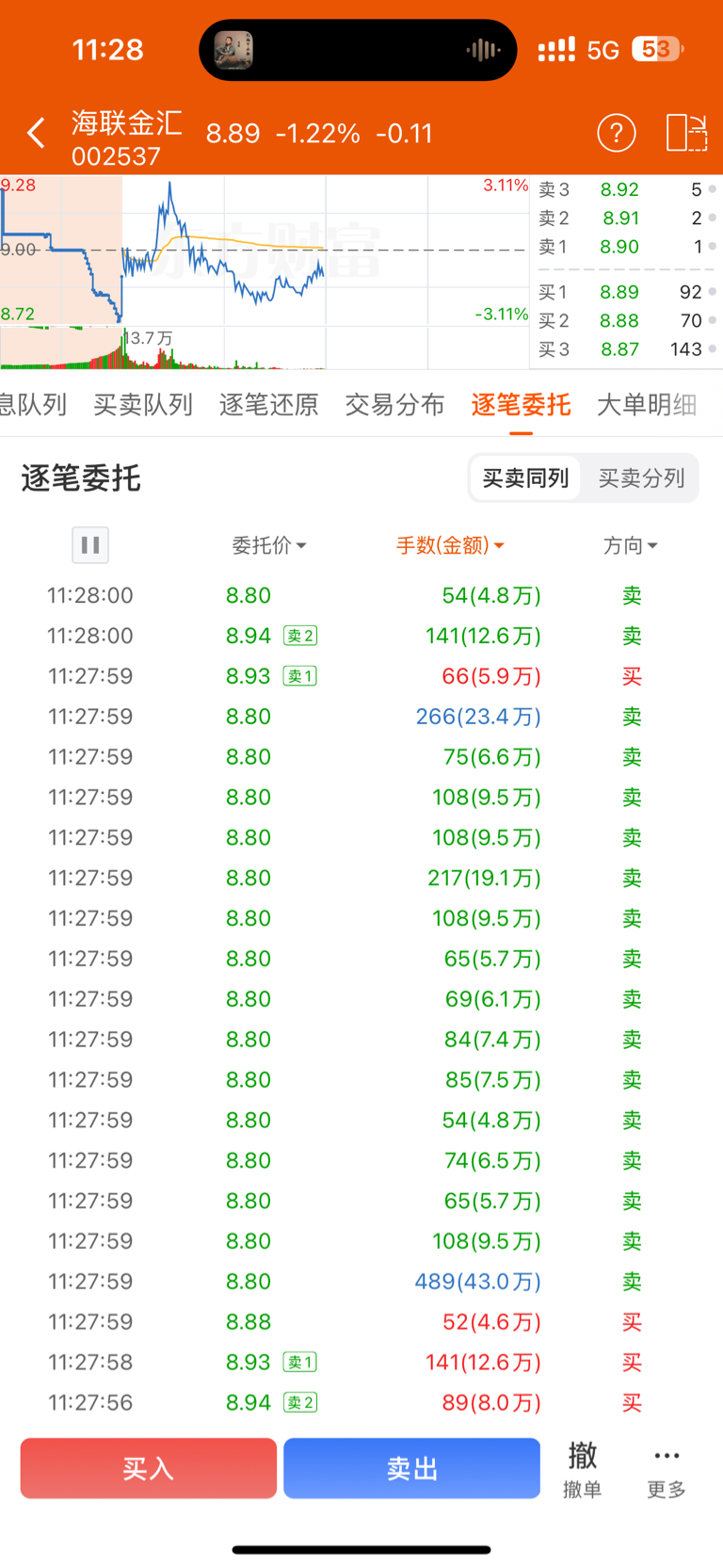Switch to 逐笔委托 tab
This screenshot has width=723, height=1568.
point(521,405)
